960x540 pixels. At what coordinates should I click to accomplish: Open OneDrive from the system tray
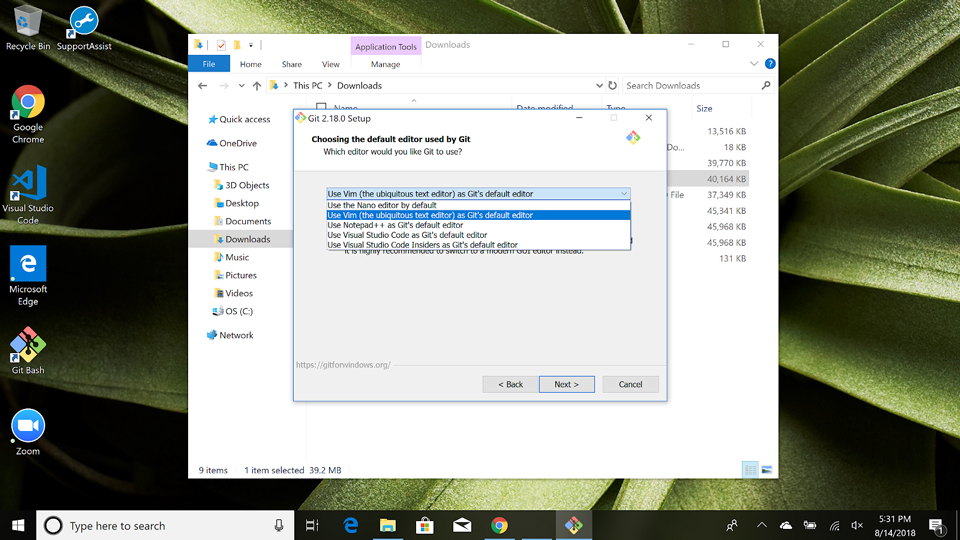click(786, 525)
